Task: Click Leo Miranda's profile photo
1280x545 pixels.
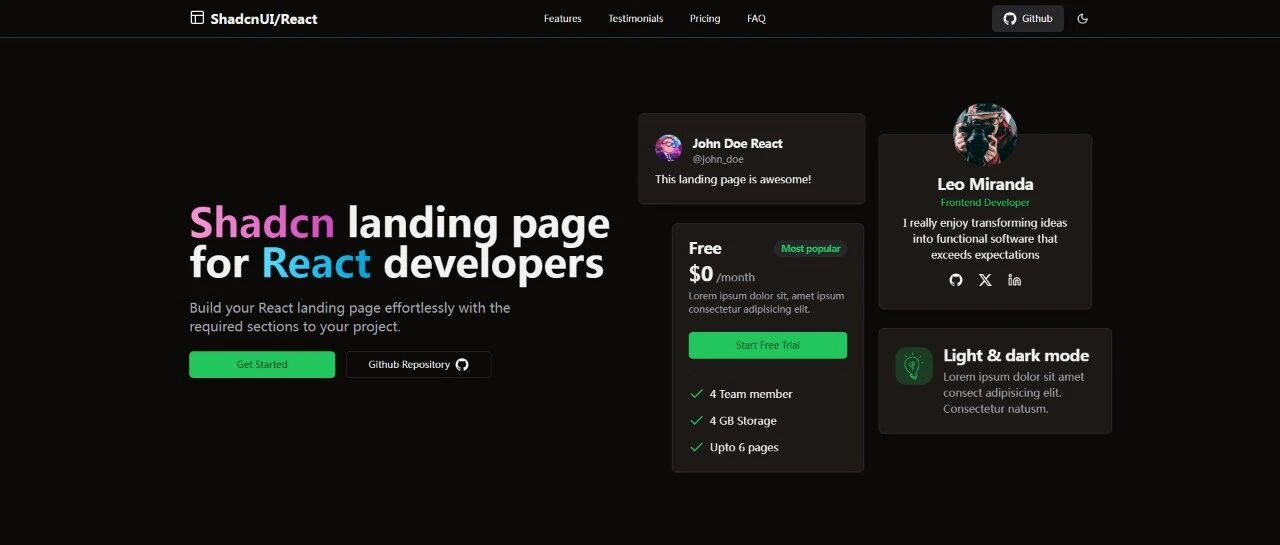Action: pos(985,133)
